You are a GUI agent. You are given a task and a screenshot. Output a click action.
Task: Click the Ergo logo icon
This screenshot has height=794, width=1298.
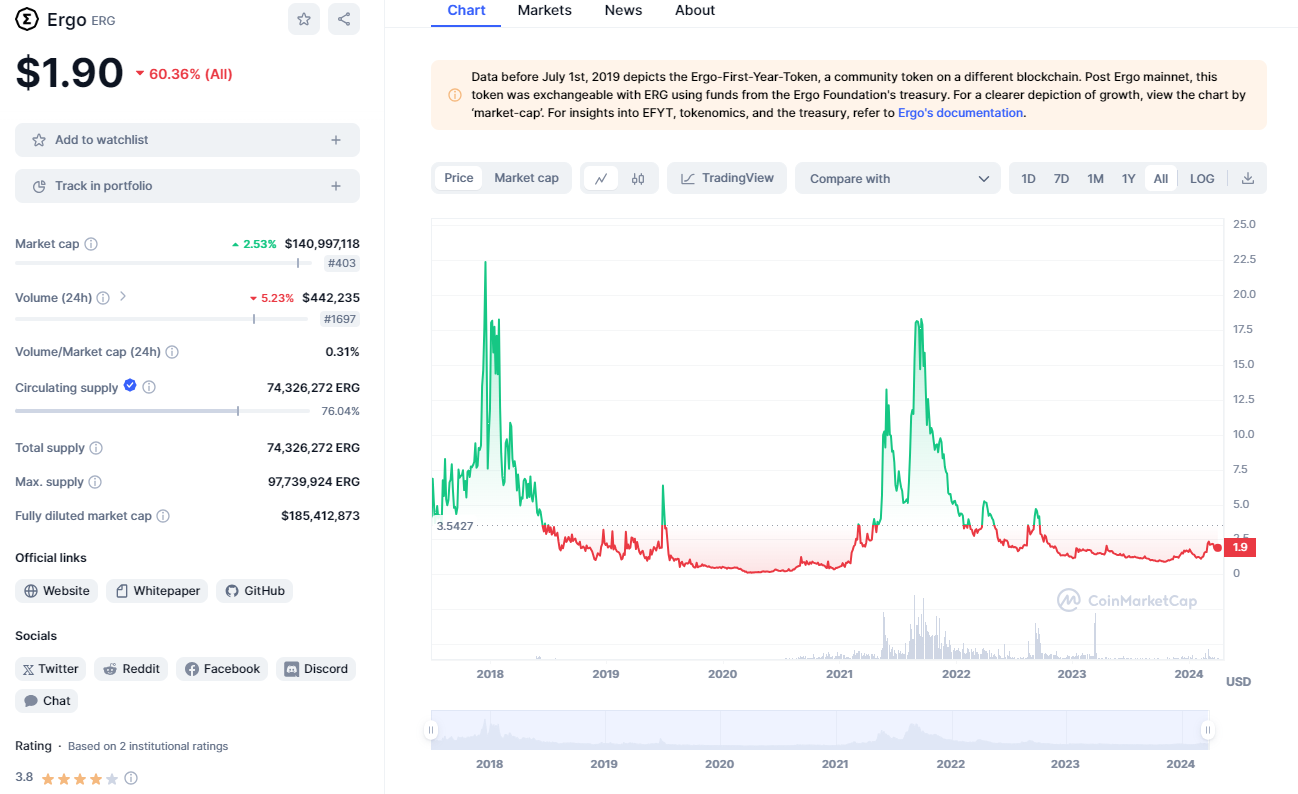27,19
